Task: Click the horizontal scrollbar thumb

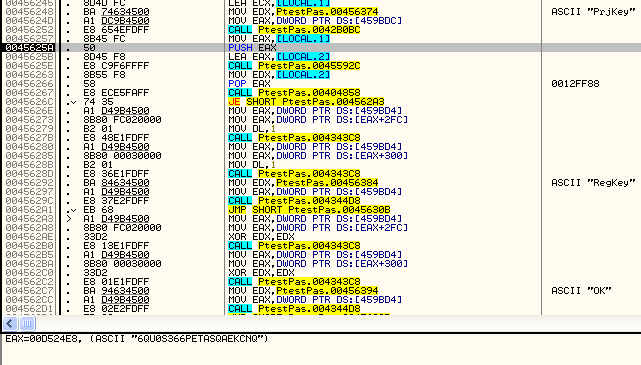Action: point(28,324)
